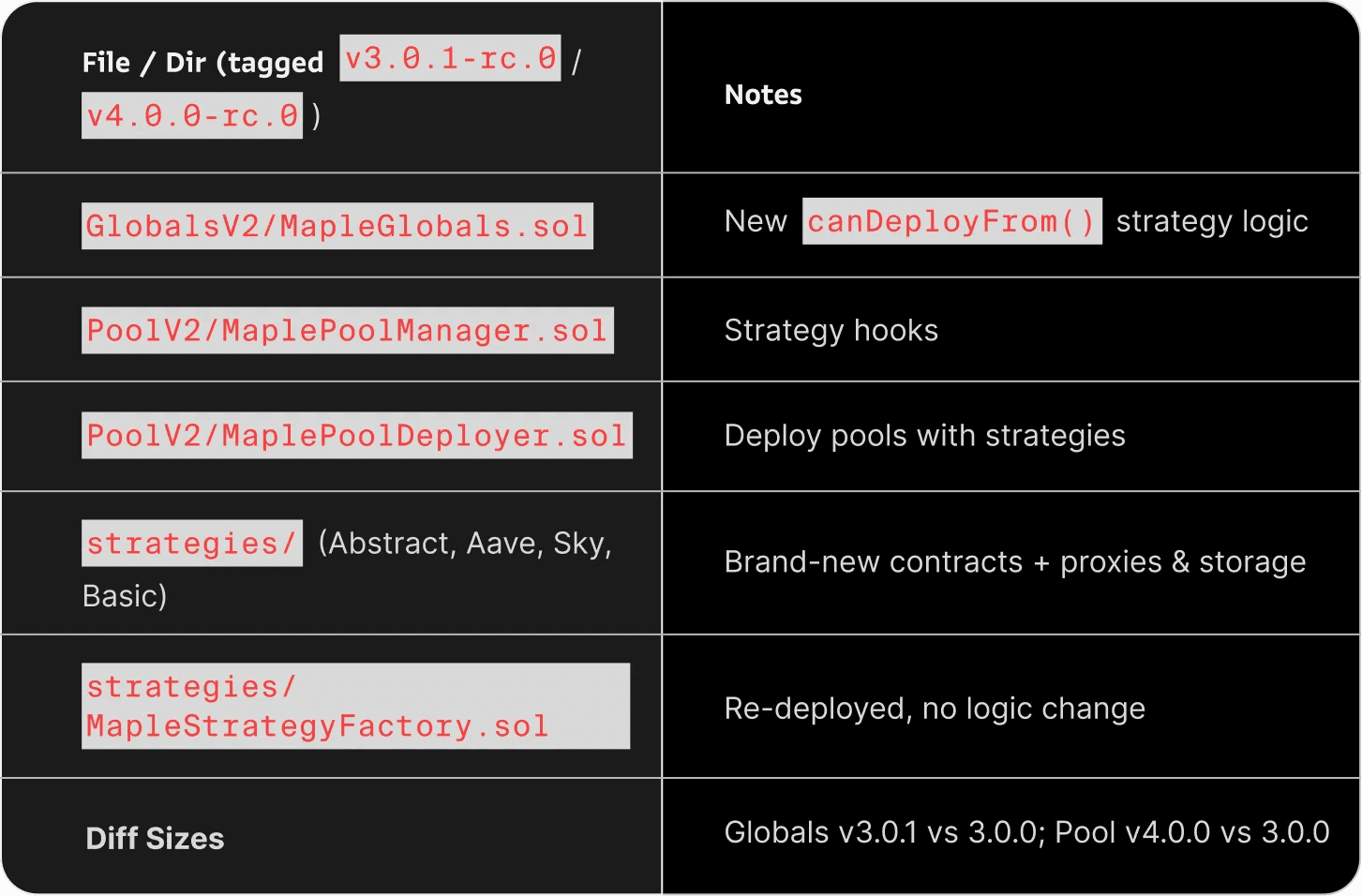
Task: Click the Strategy hooks note cell
Action: click(831, 331)
